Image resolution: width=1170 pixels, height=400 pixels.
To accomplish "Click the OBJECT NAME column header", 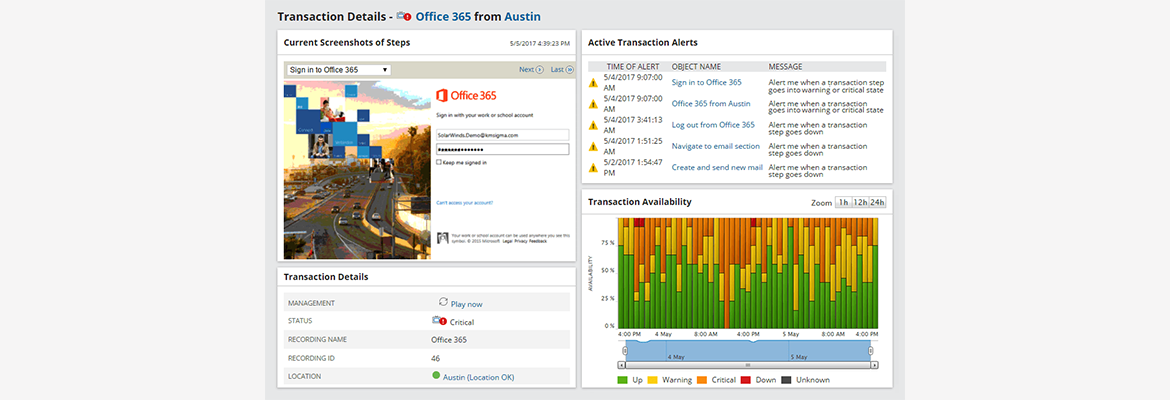I will pyautogui.click(x=696, y=66).
